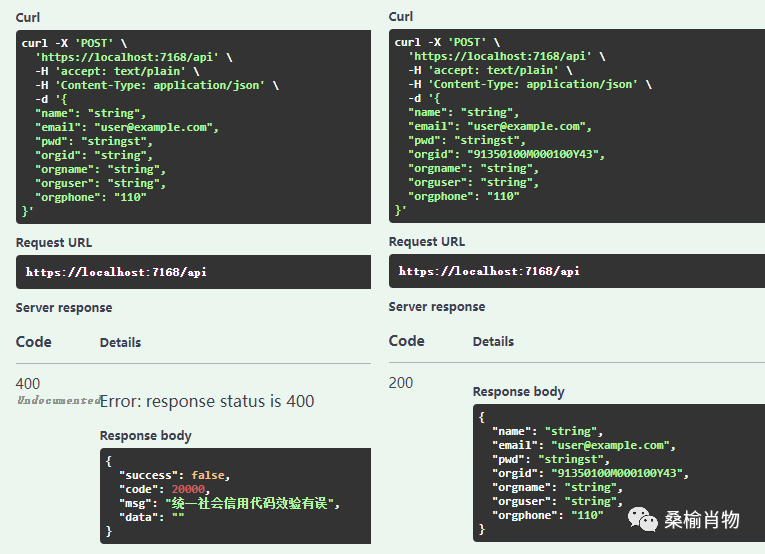The image size is (765, 554).
Task: Click the 400 status code
Action: coord(28,383)
